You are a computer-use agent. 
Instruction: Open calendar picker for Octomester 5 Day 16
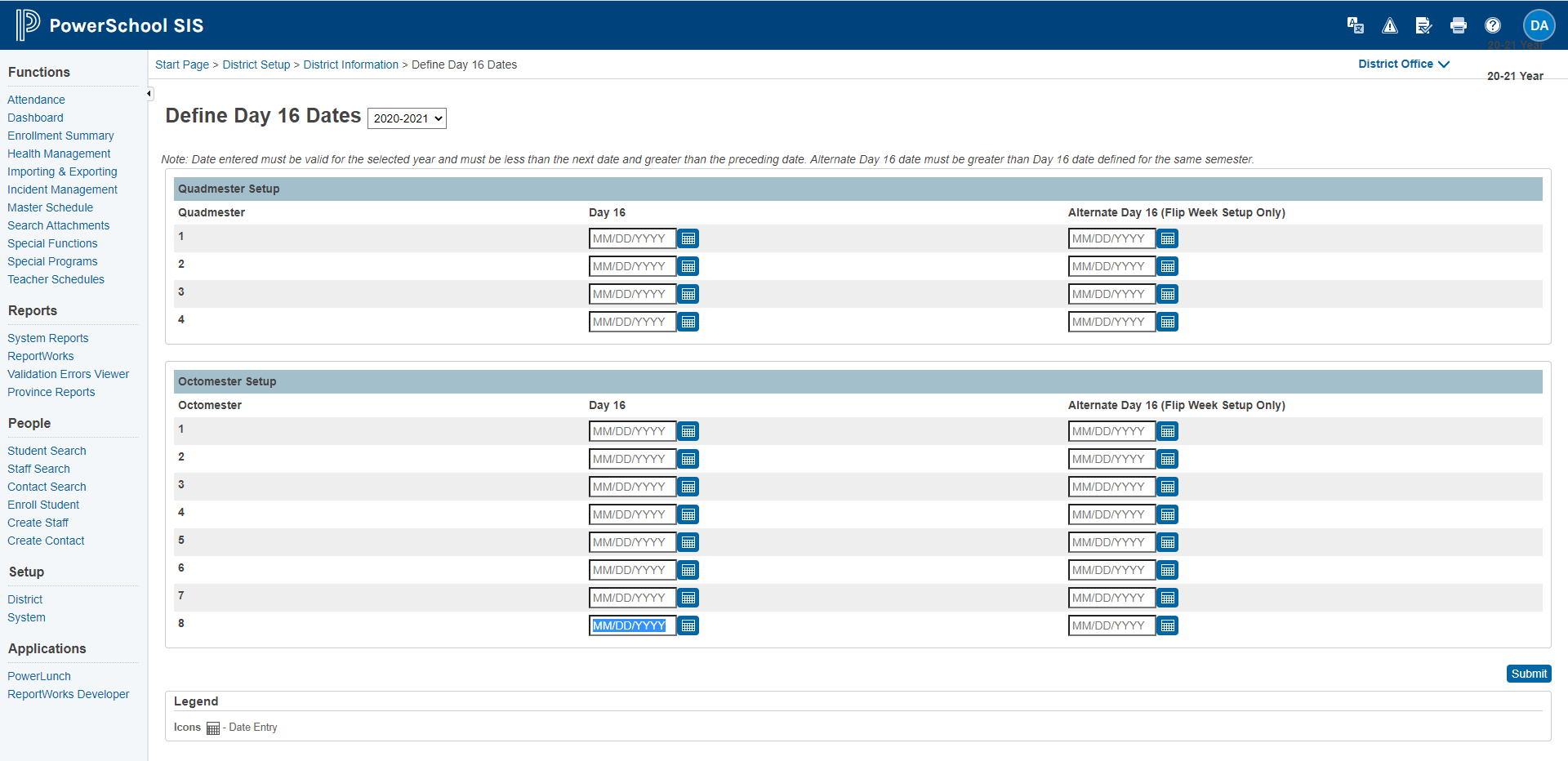pyautogui.click(x=688, y=542)
